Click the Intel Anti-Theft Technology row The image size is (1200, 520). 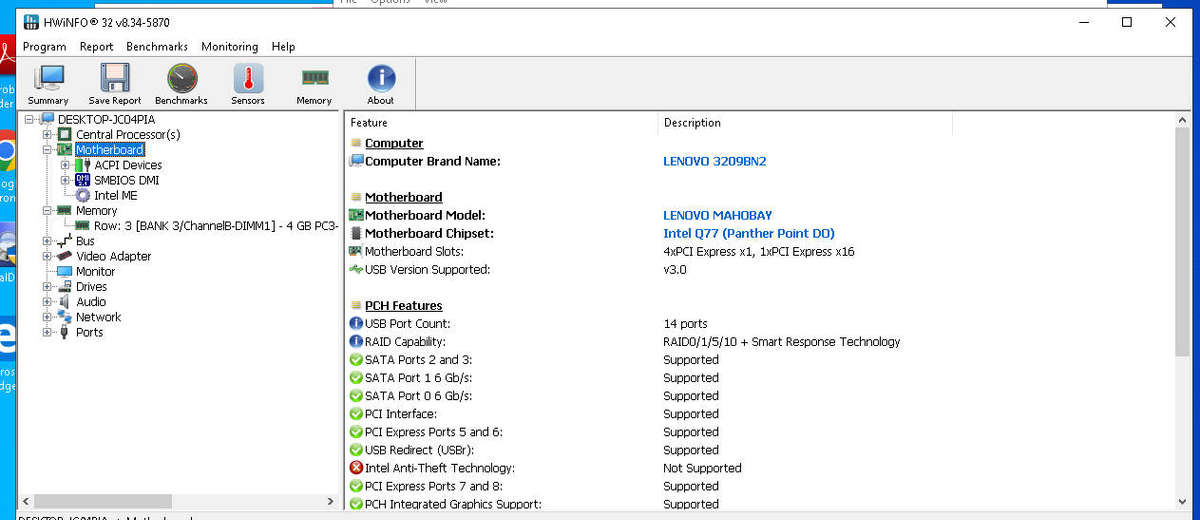(760, 468)
